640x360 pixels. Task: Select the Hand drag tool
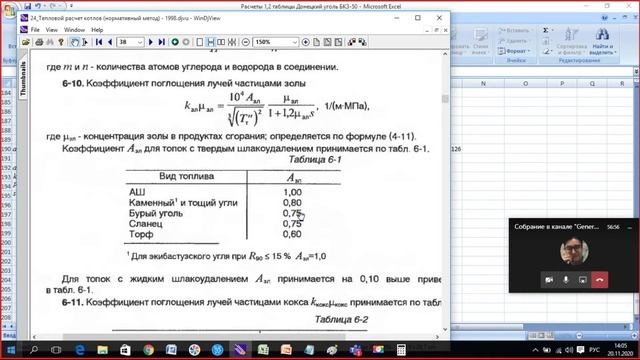pyautogui.click(x=75, y=42)
